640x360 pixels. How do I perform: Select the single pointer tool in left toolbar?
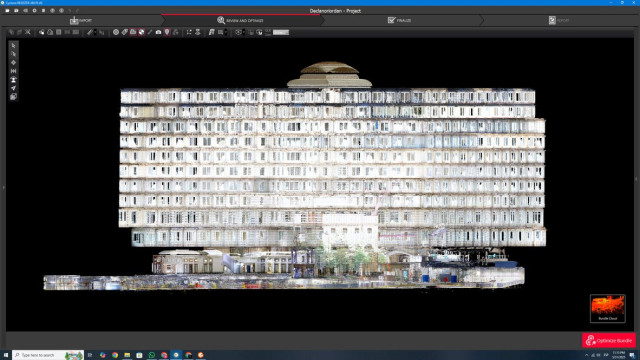(x=13, y=45)
